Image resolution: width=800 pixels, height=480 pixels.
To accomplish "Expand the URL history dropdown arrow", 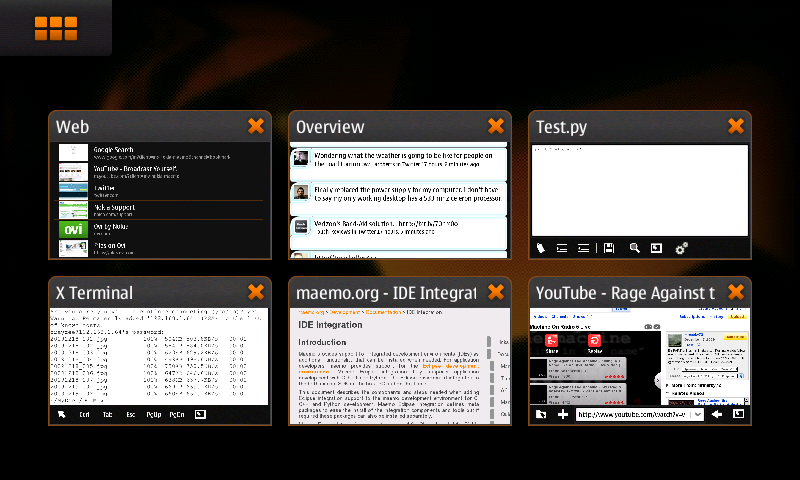I will [x=697, y=414].
